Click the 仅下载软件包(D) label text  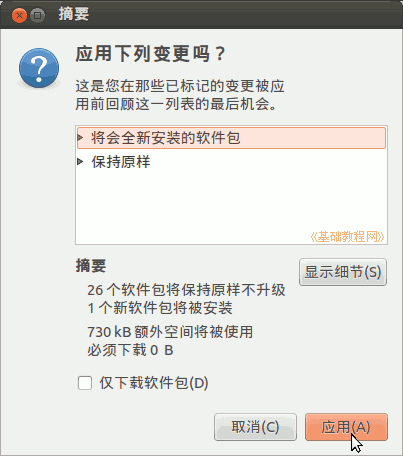tap(154, 383)
